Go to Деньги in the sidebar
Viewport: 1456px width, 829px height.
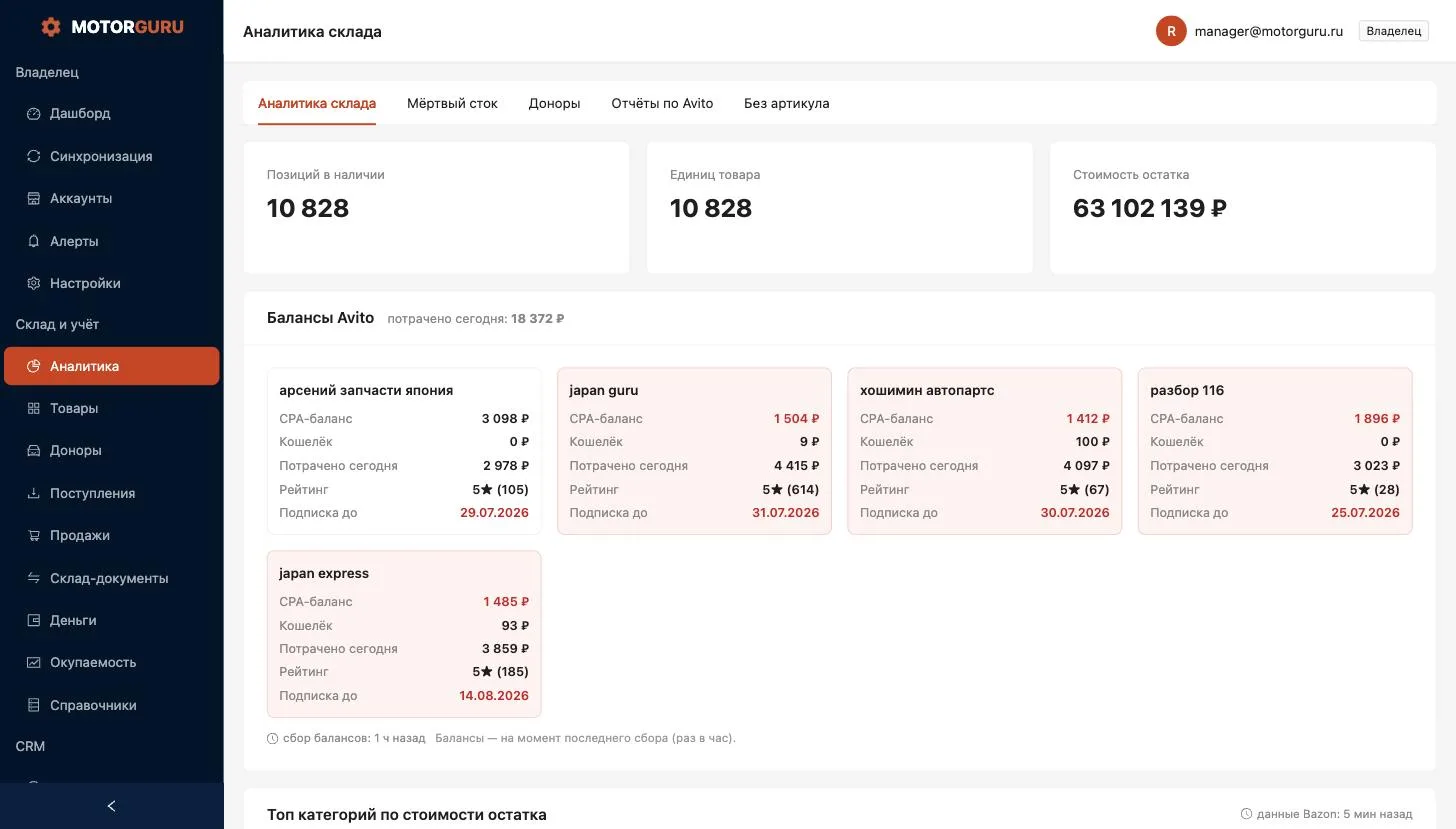[112, 620]
